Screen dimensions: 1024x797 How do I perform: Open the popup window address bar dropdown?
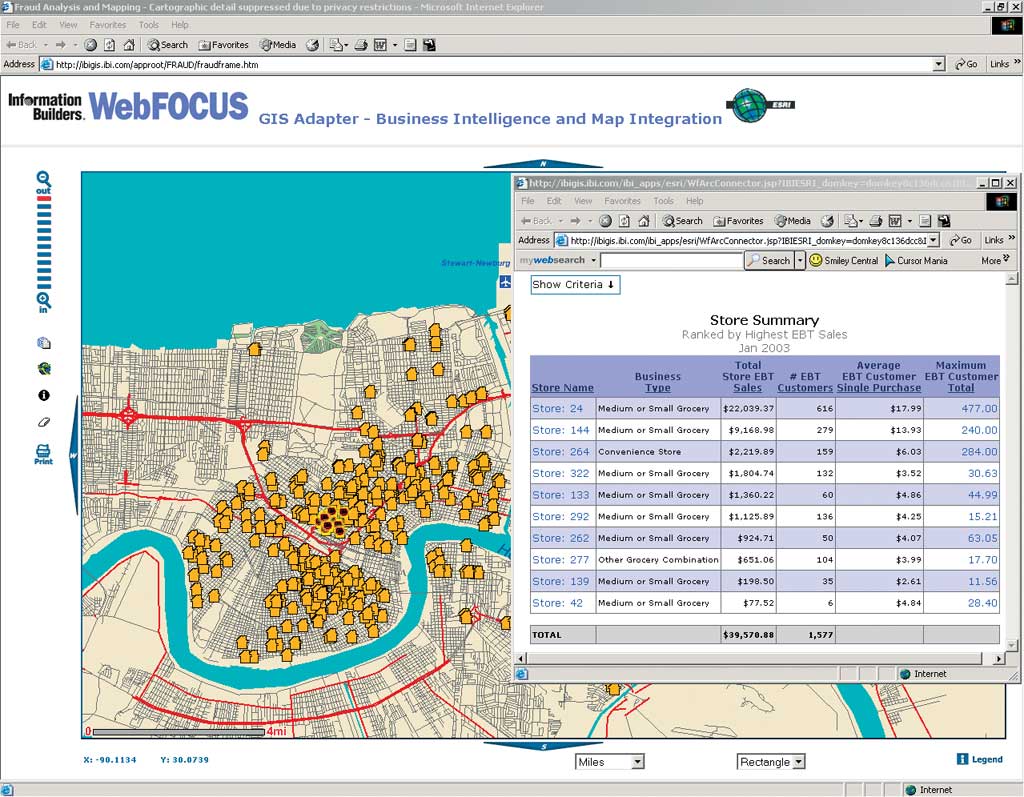933,241
